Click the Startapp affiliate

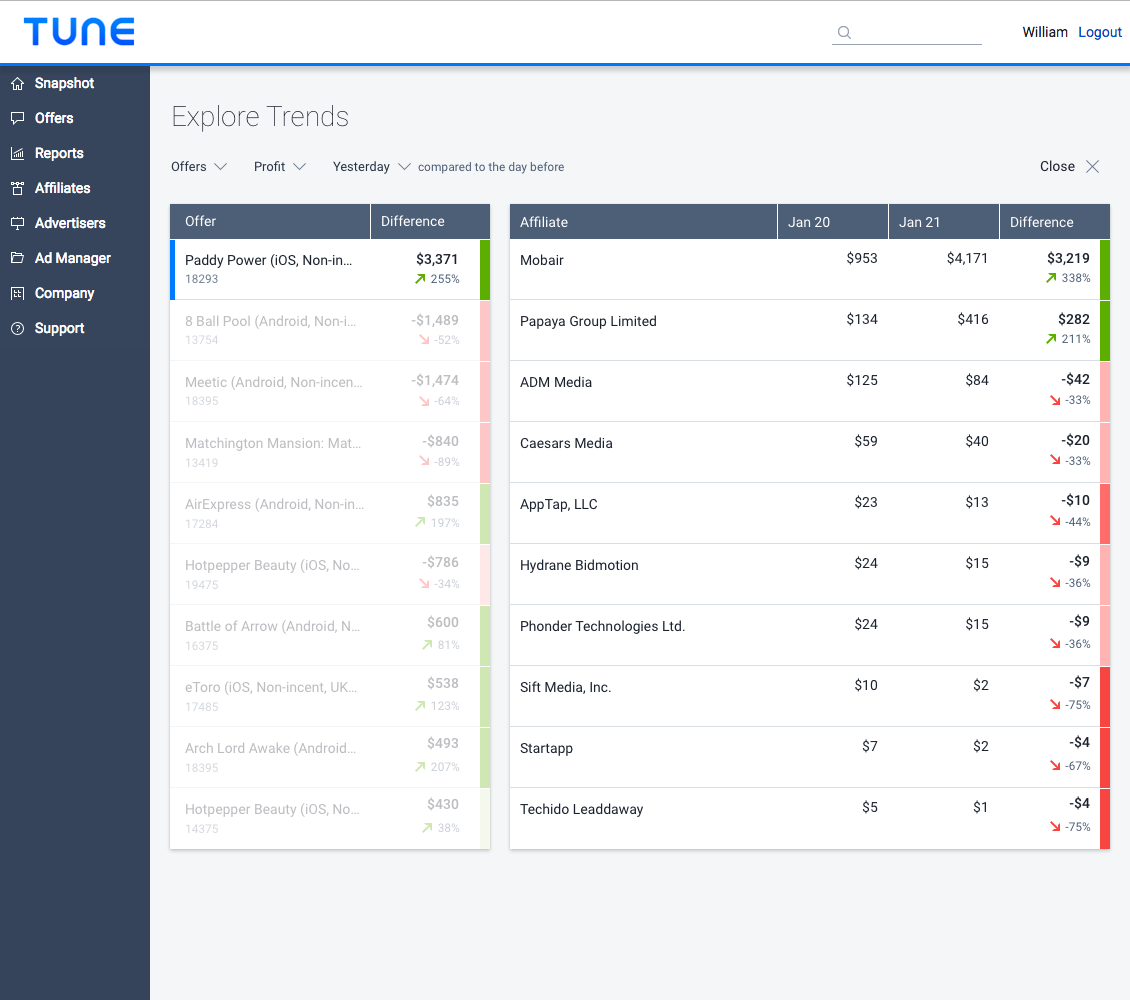[x=546, y=749]
